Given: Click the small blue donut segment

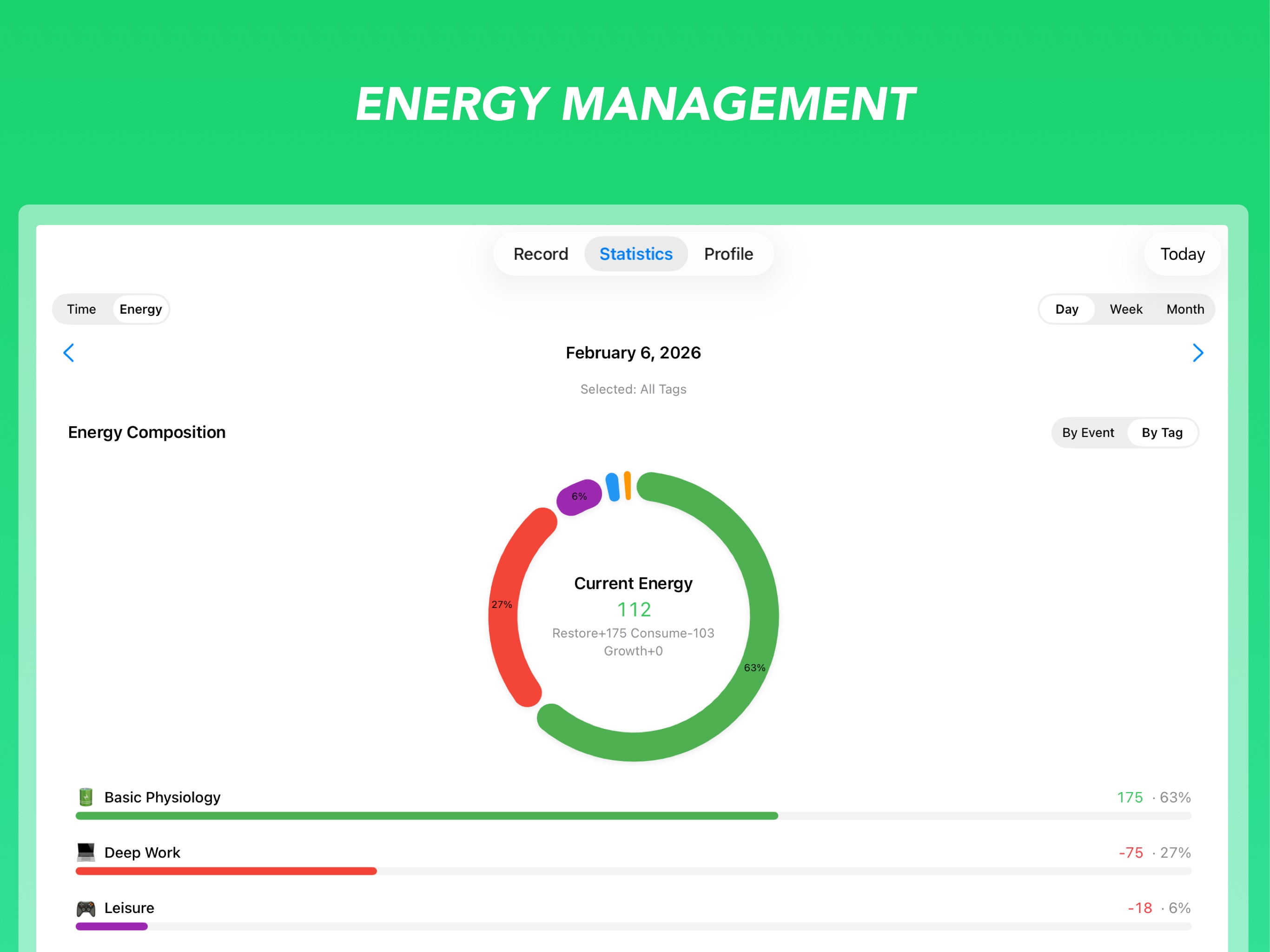Looking at the screenshot, I should (613, 487).
